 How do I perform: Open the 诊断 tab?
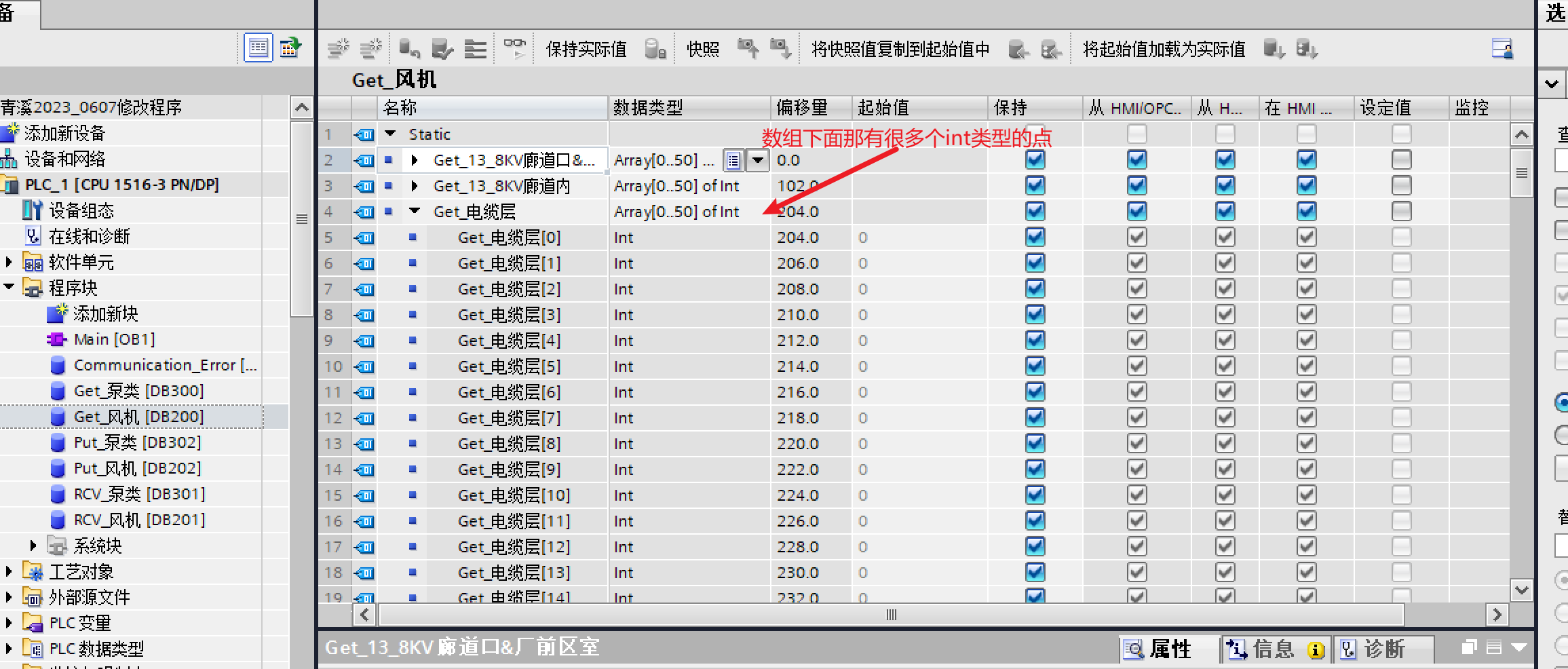(x=1384, y=649)
